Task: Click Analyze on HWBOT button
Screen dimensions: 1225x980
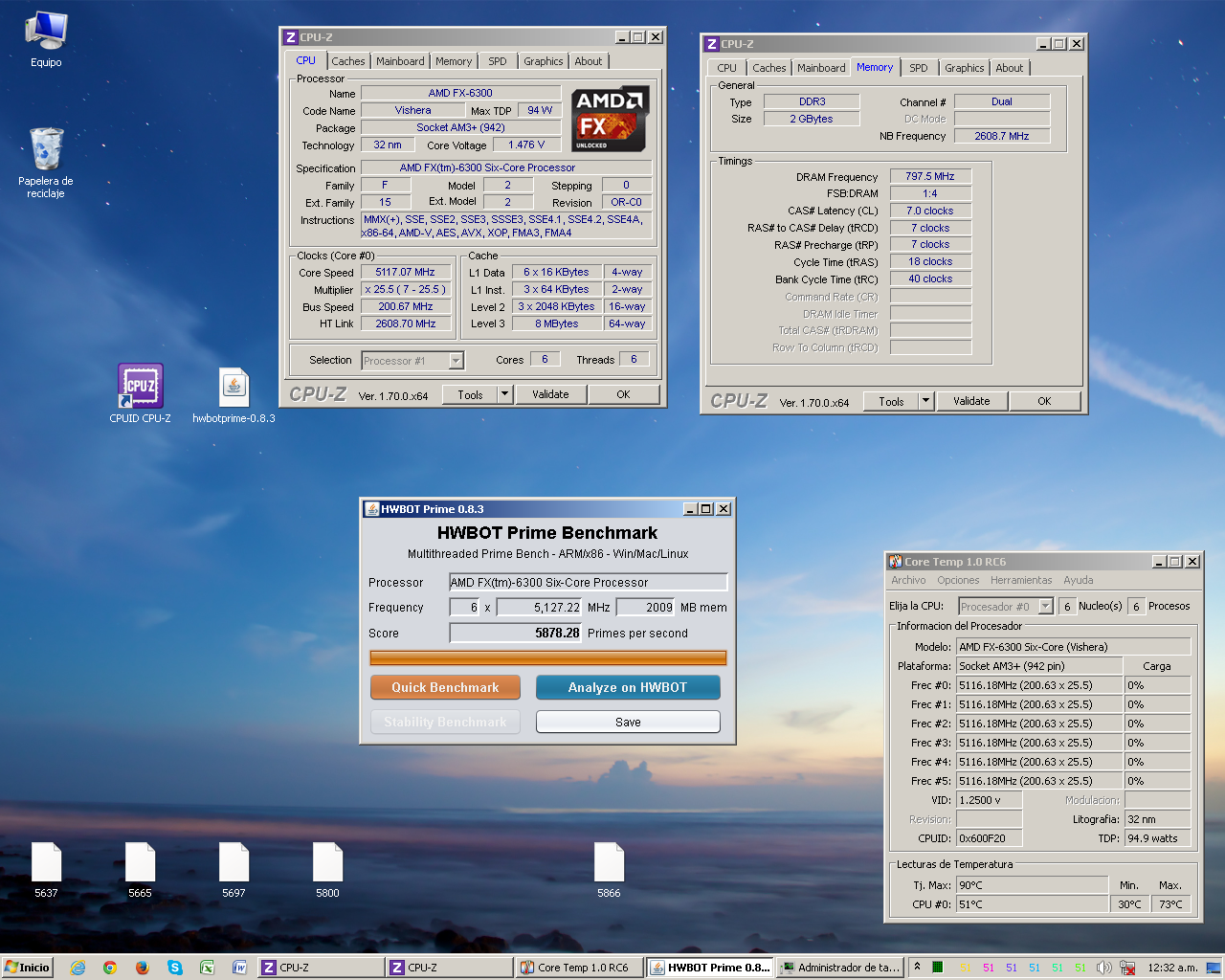Action: point(628,687)
